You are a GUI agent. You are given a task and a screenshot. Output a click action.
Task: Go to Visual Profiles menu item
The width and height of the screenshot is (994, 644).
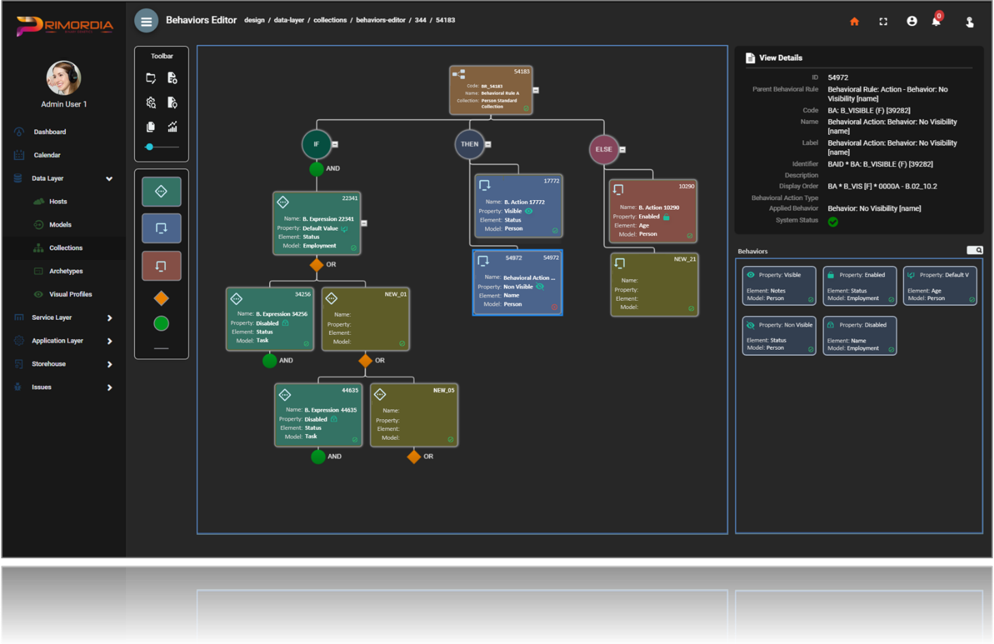70,294
